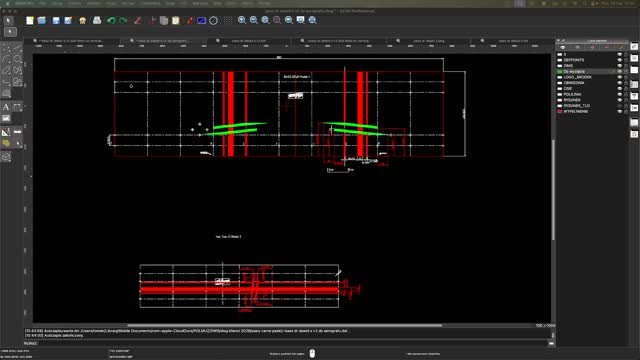This screenshot has width=640, height=360.
Task: Toggle visibility of the DIMS layer
Action: [620, 66]
